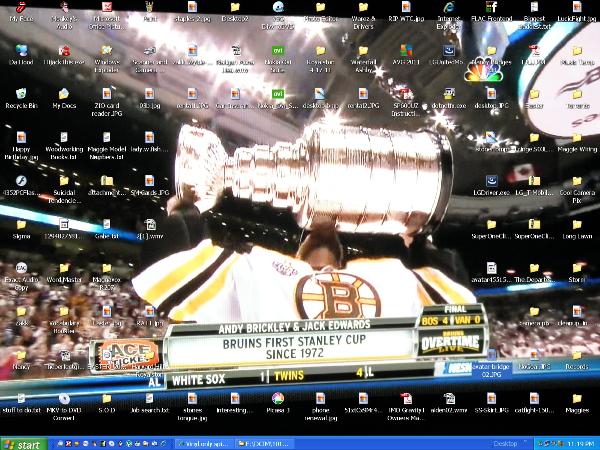Open the AVG 2011 antivirus shortcut
The width and height of the screenshot is (600, 450).
coord(406,51)
